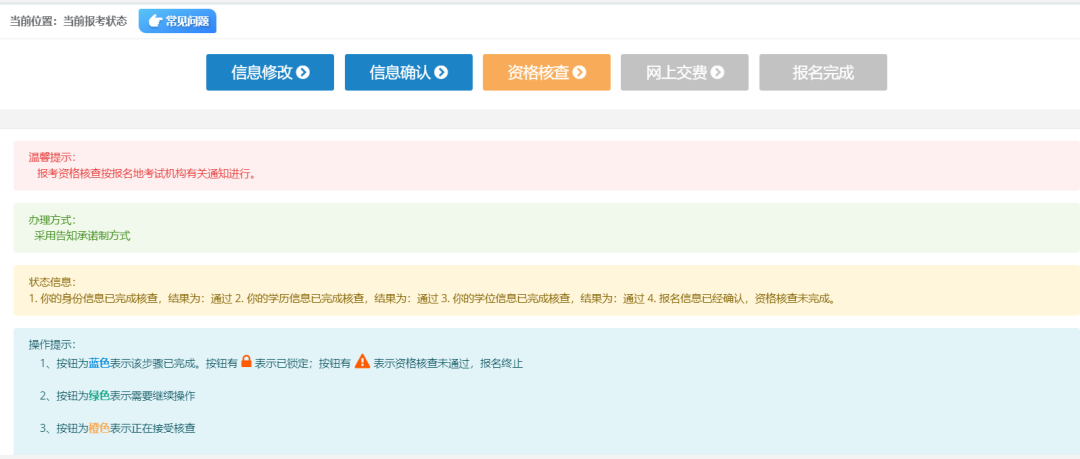Click the green 办理方式 section heading
1080x459 pixels.
(51, 219)
